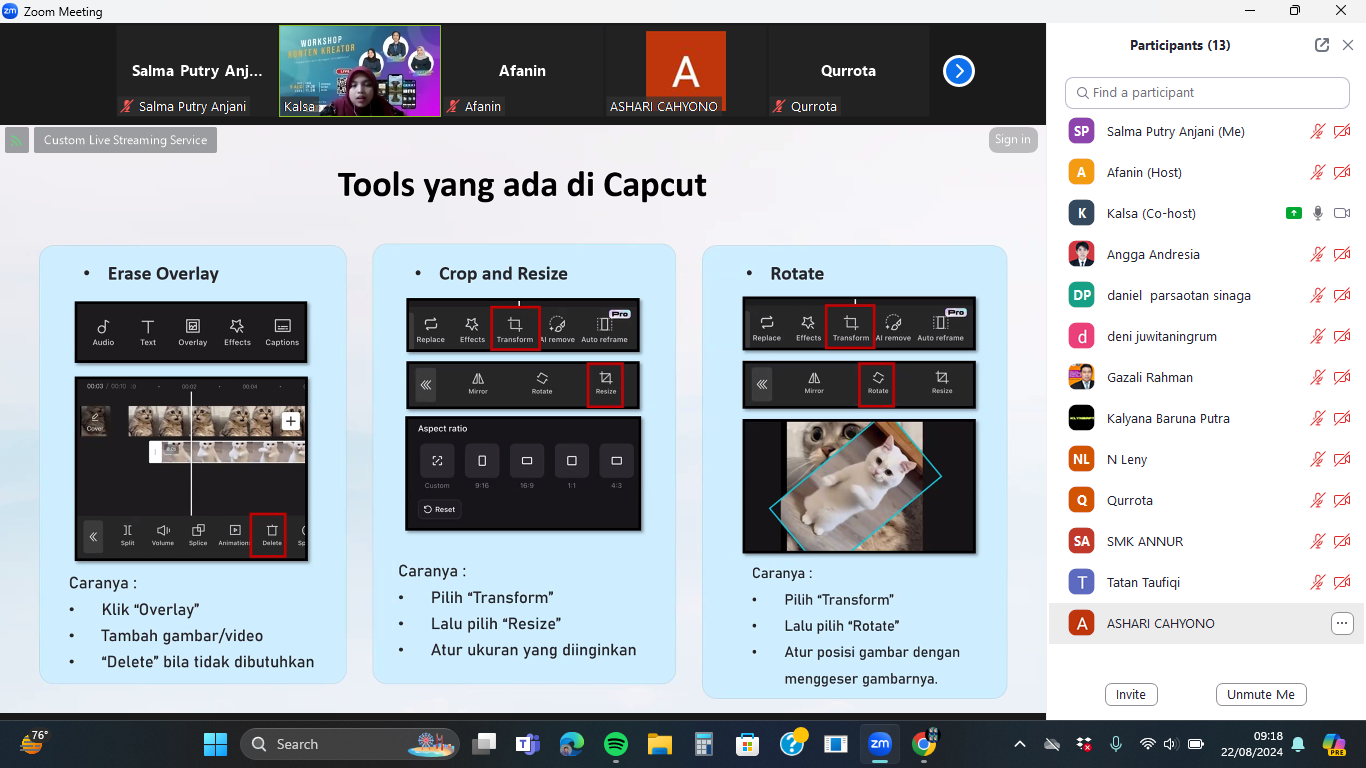Viewport: 1366px width, 768px height.
Task: Select the Afanin video tile
Action: [x=522, y=71]
